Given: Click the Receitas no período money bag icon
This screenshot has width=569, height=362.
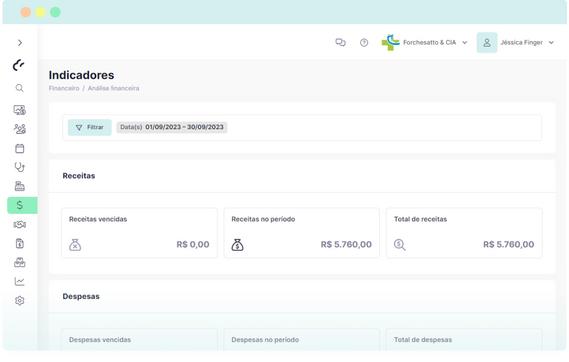Looking at the screenshot, I should [x=238, y=245].
